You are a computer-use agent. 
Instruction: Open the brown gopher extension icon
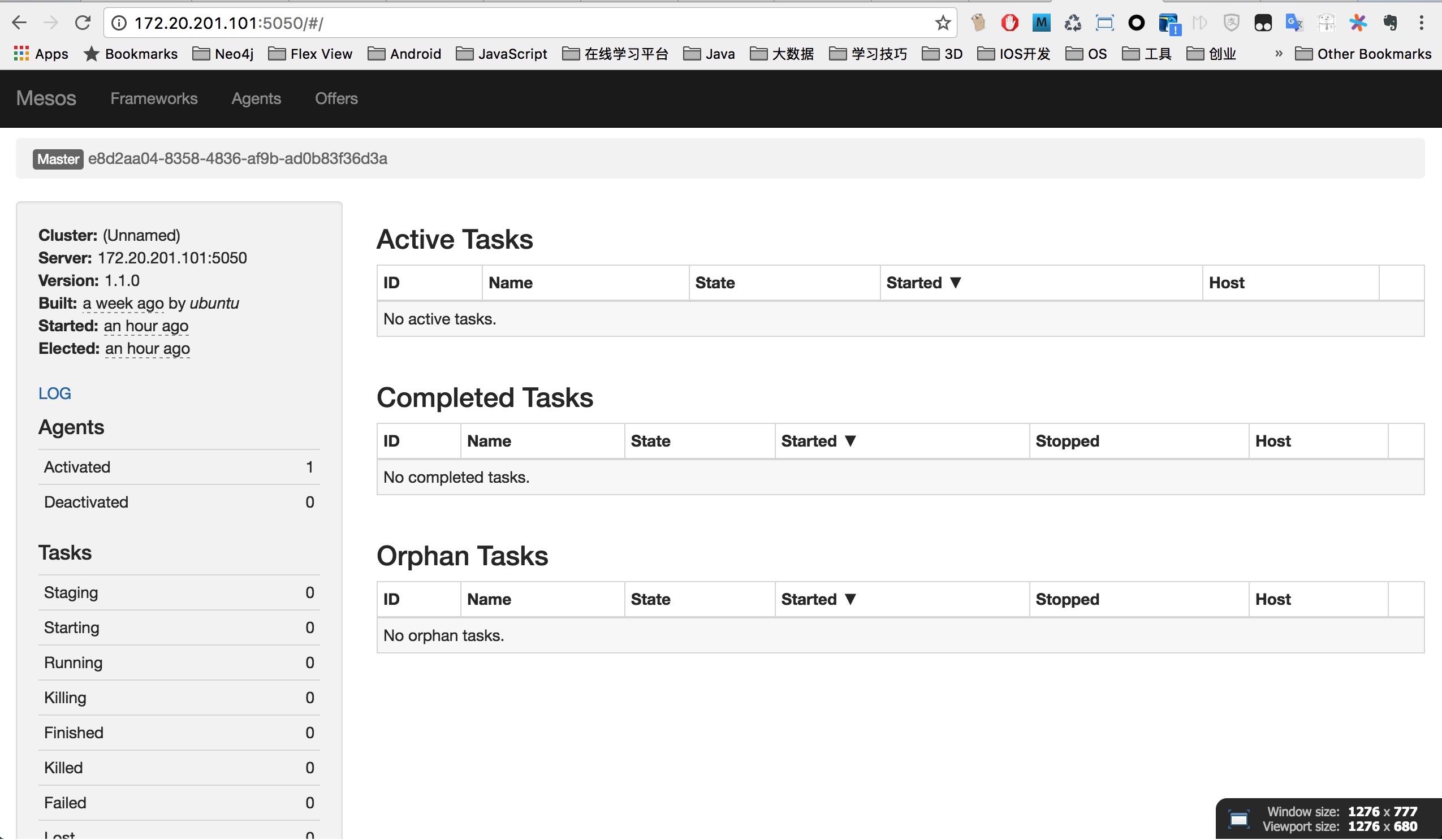(978, 23)
